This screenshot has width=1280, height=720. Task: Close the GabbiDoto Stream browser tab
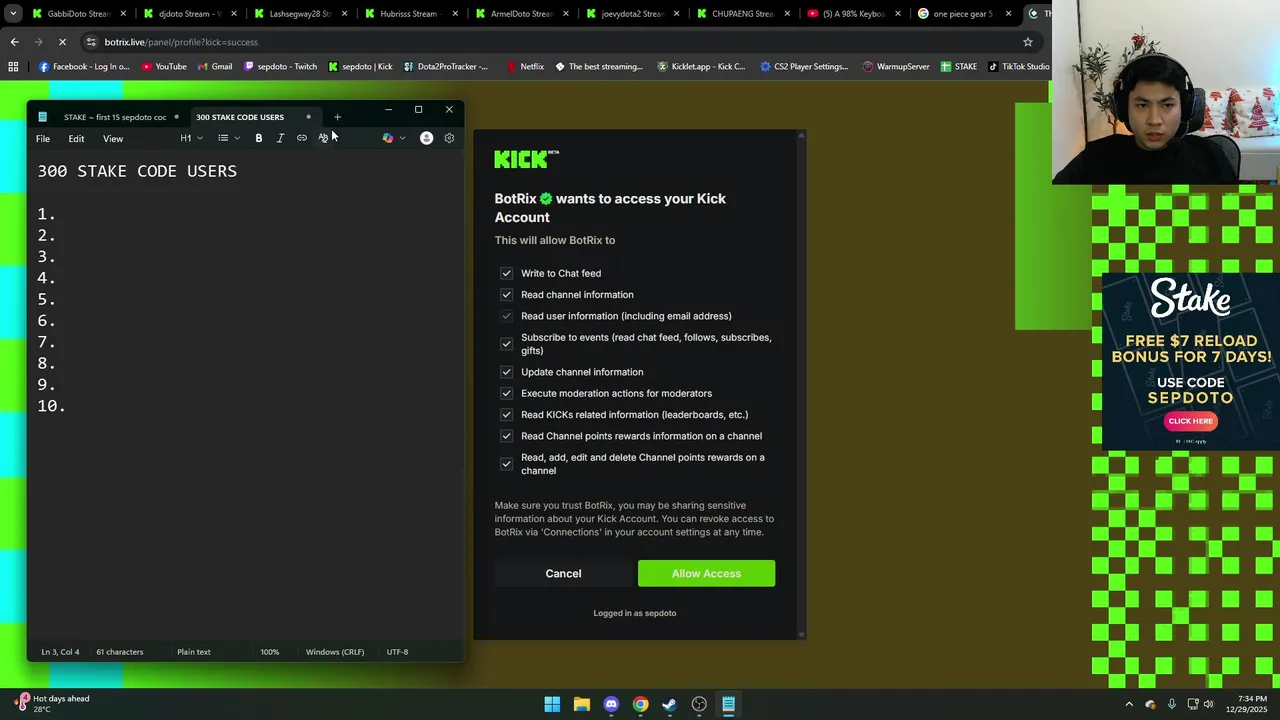[124, 14]
